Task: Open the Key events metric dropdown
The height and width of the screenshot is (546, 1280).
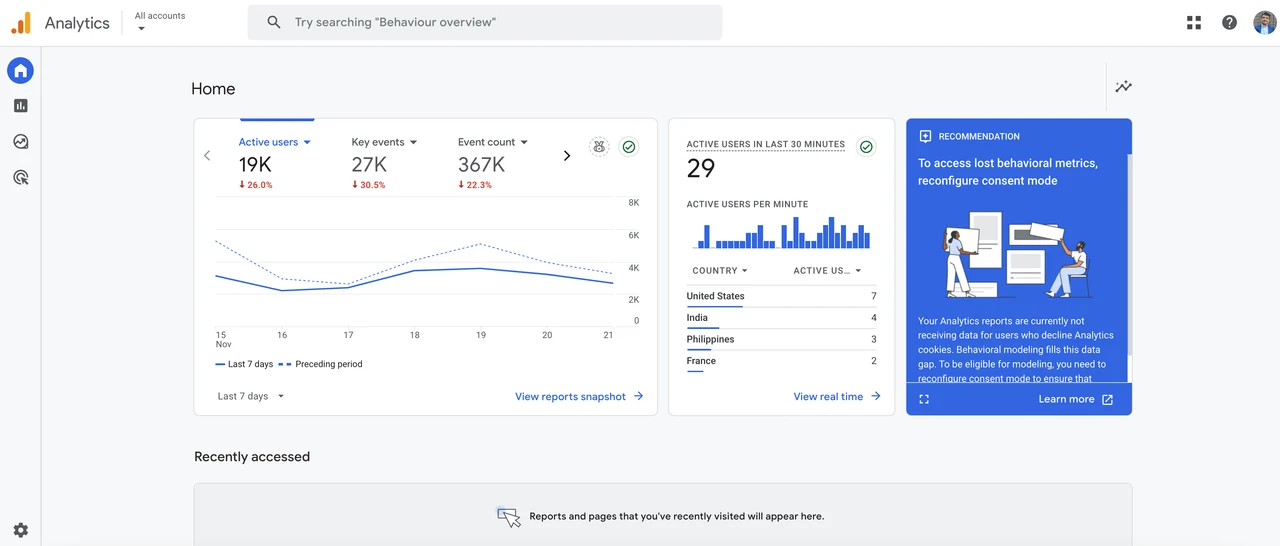Action: (384, 142)
